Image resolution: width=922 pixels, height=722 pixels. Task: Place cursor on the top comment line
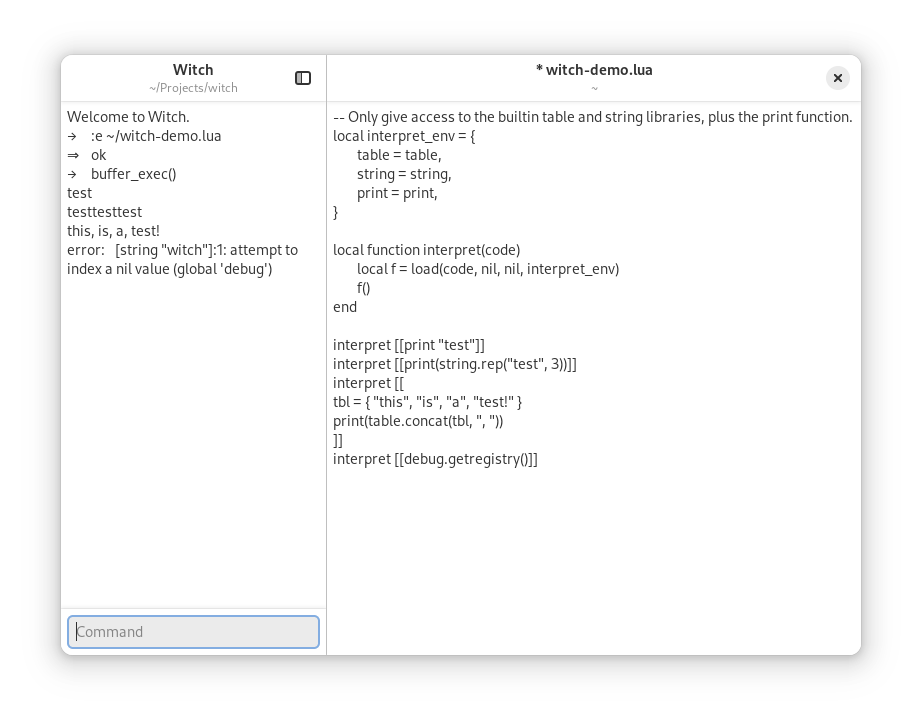(x=593, y=117)
